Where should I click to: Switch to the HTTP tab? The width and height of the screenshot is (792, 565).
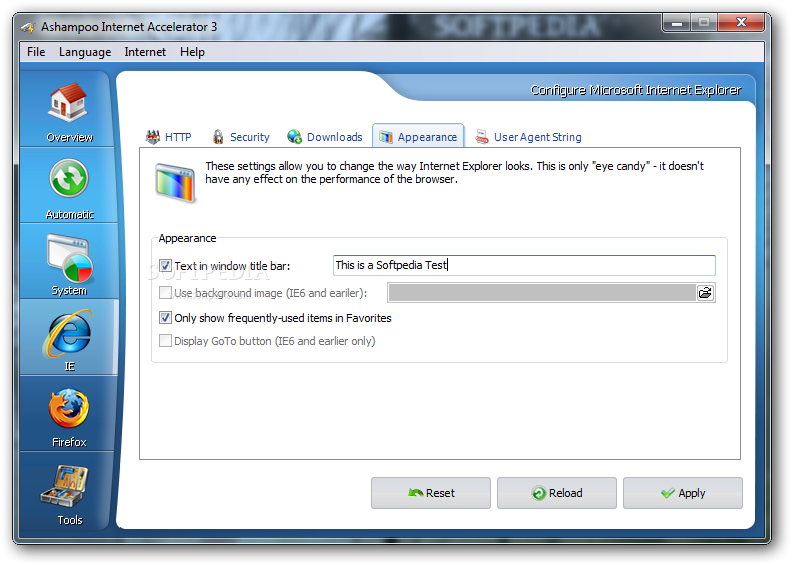(x=169, y=137)
